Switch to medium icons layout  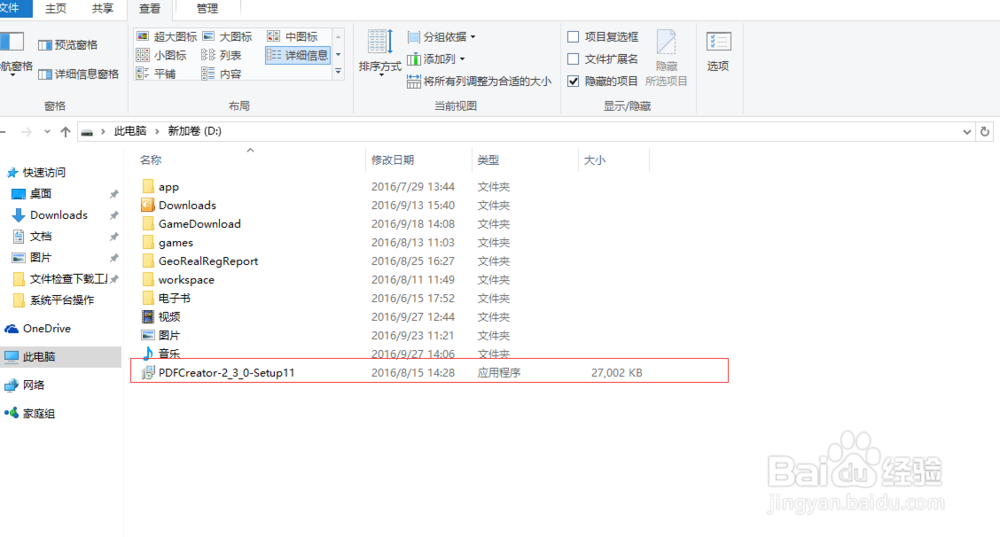(x=293, y=36)
